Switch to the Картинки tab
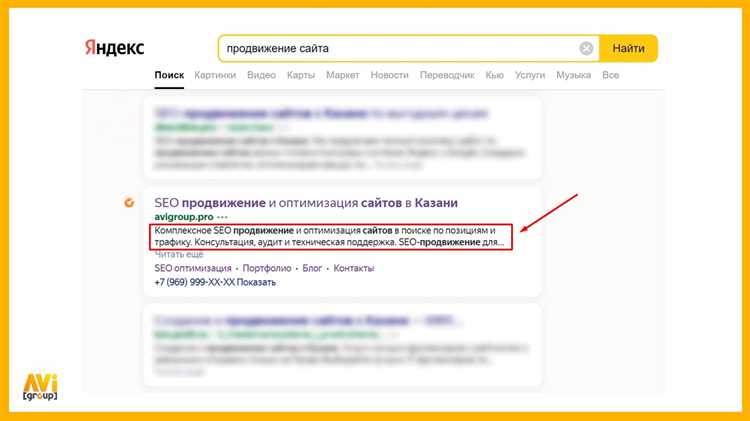Screen dimensions: 750x421 215,75
